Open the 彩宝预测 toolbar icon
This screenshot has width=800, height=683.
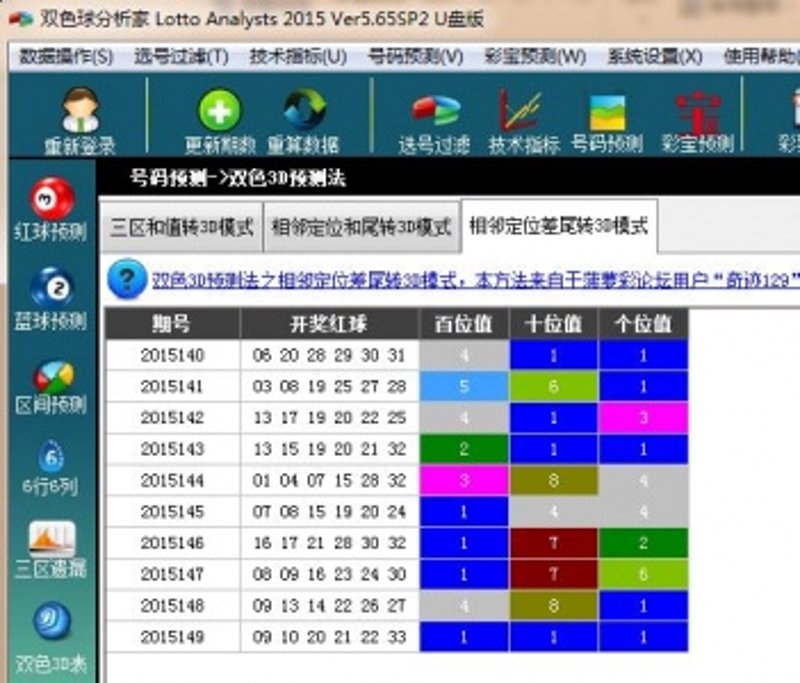tap(698, 112)
